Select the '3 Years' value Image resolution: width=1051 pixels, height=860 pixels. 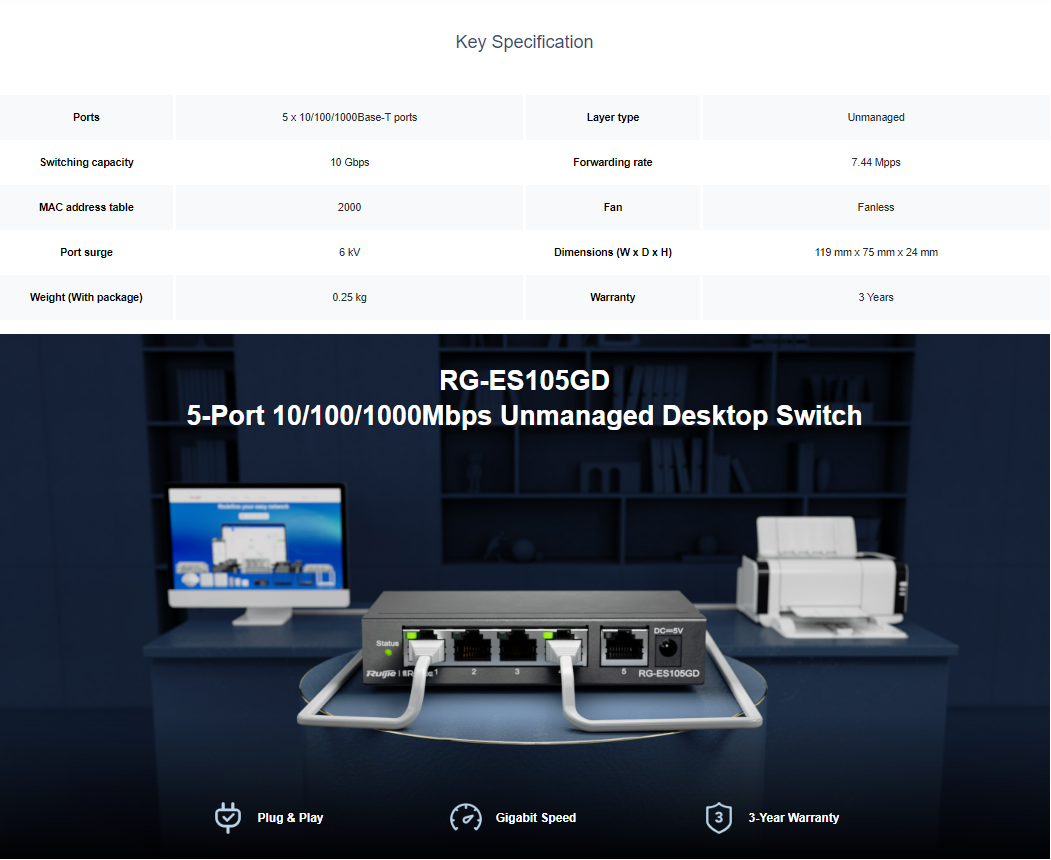tap(875, 297)
